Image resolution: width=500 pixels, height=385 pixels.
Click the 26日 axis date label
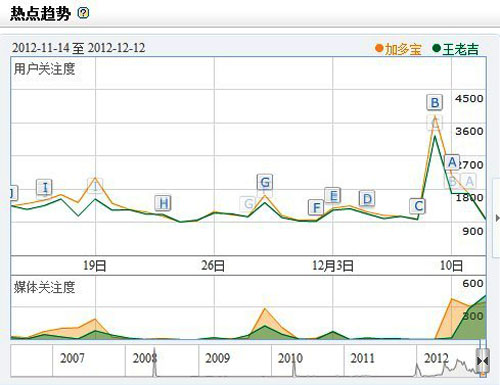pyautogui.click(x=213, y=266)
